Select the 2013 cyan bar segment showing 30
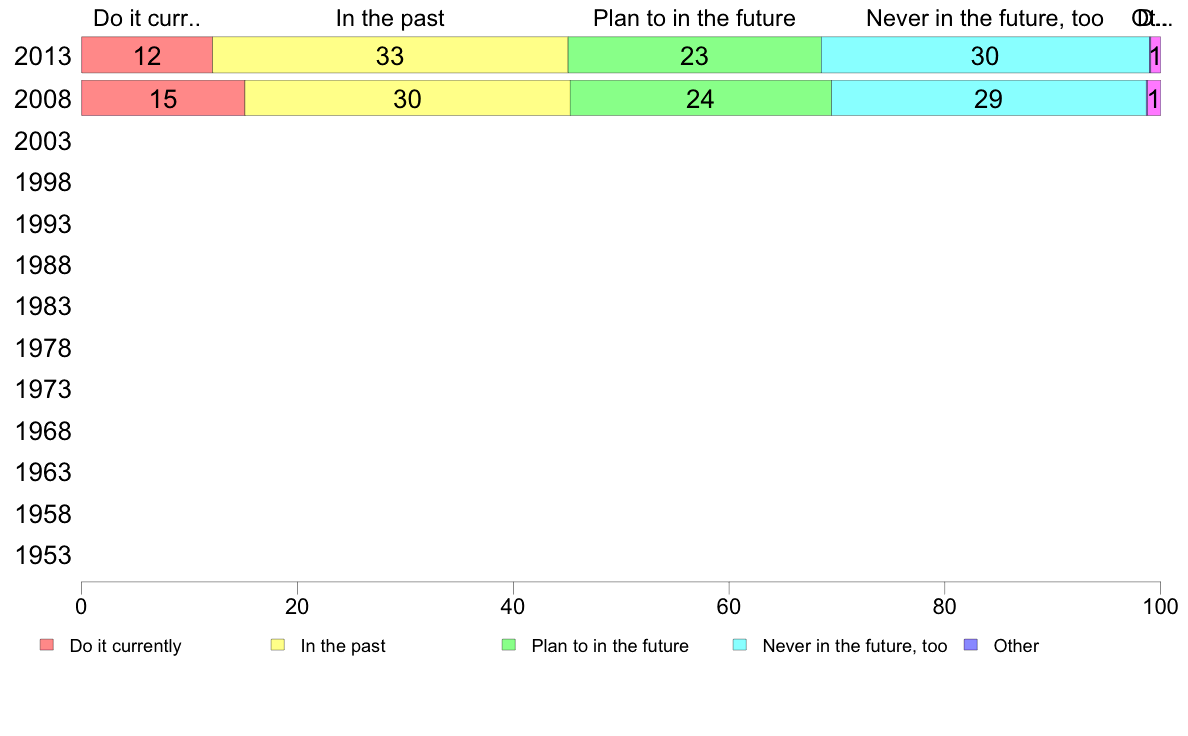Screen dimensions: 1188x736 coord(985,55)
